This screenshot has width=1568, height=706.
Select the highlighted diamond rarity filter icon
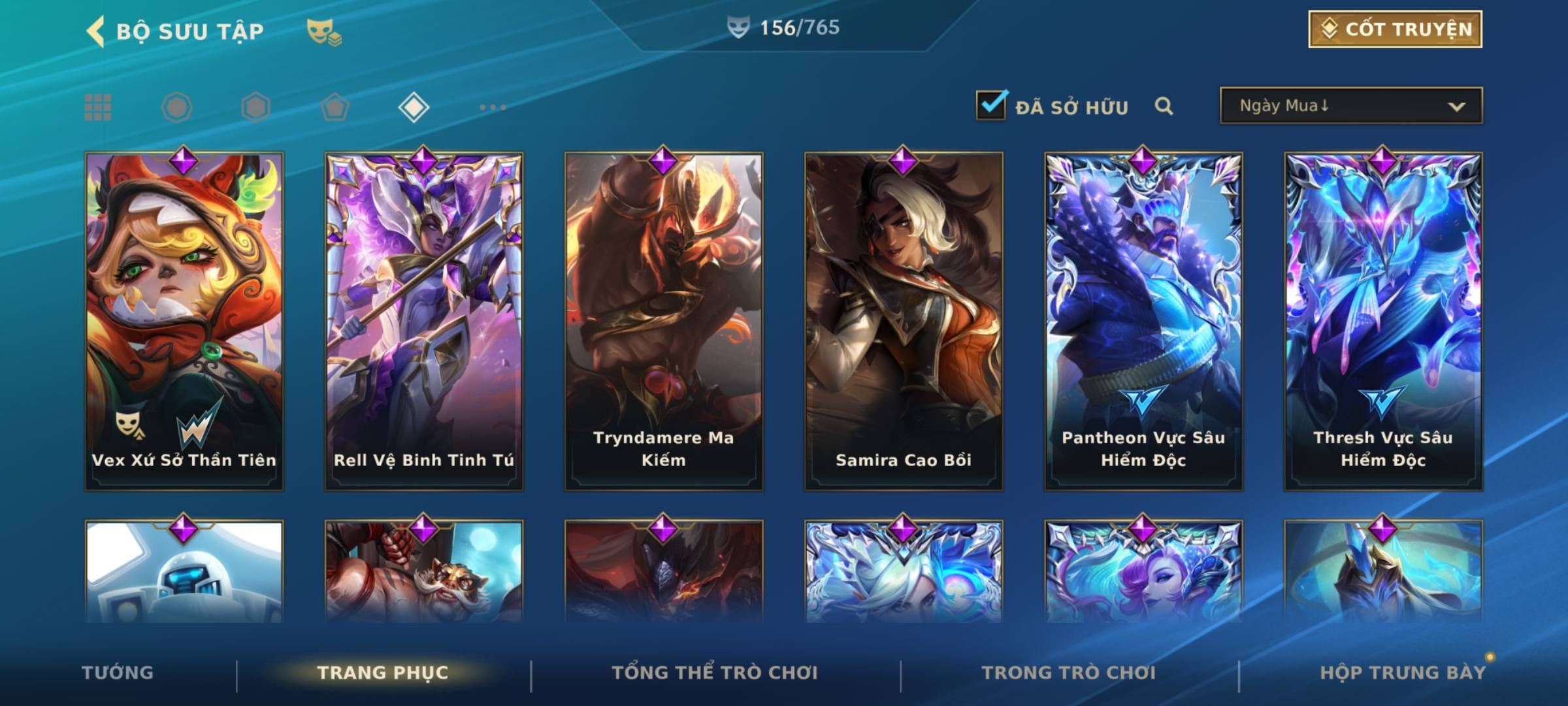(x=414, y=107)
